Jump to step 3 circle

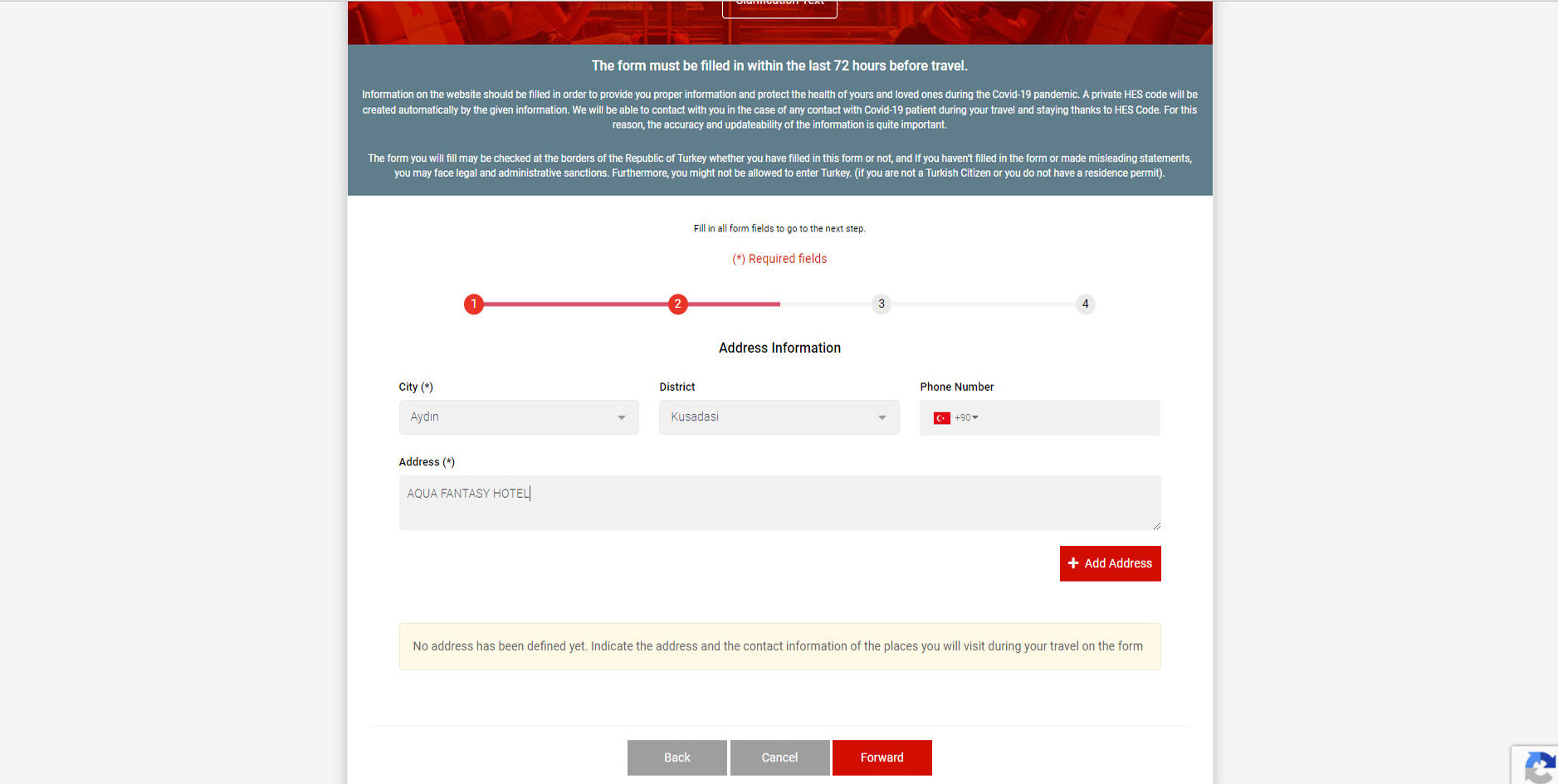(881, 304)
